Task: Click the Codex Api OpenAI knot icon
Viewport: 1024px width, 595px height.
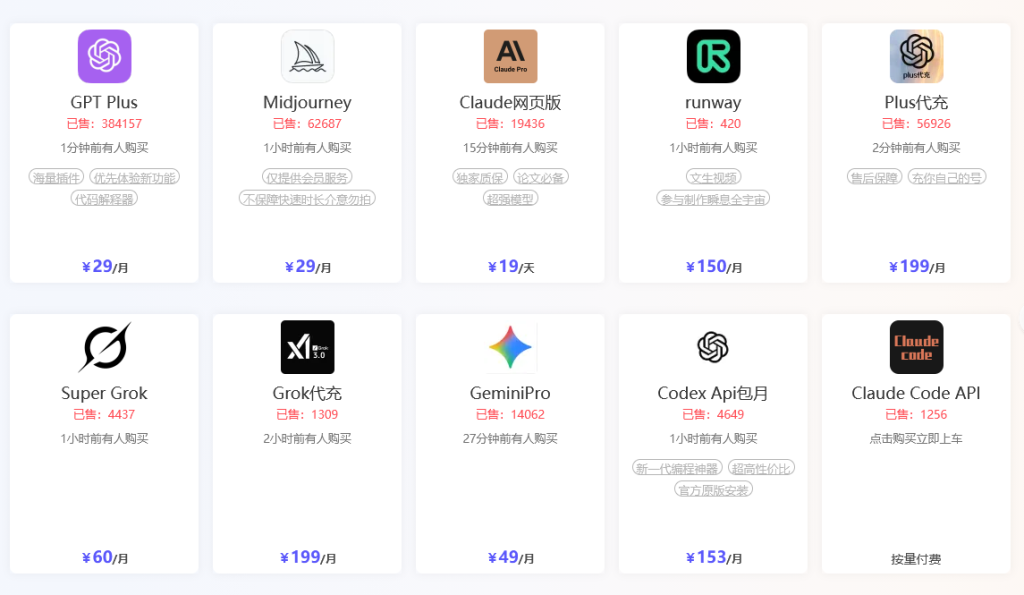Action: coord(713,347)
